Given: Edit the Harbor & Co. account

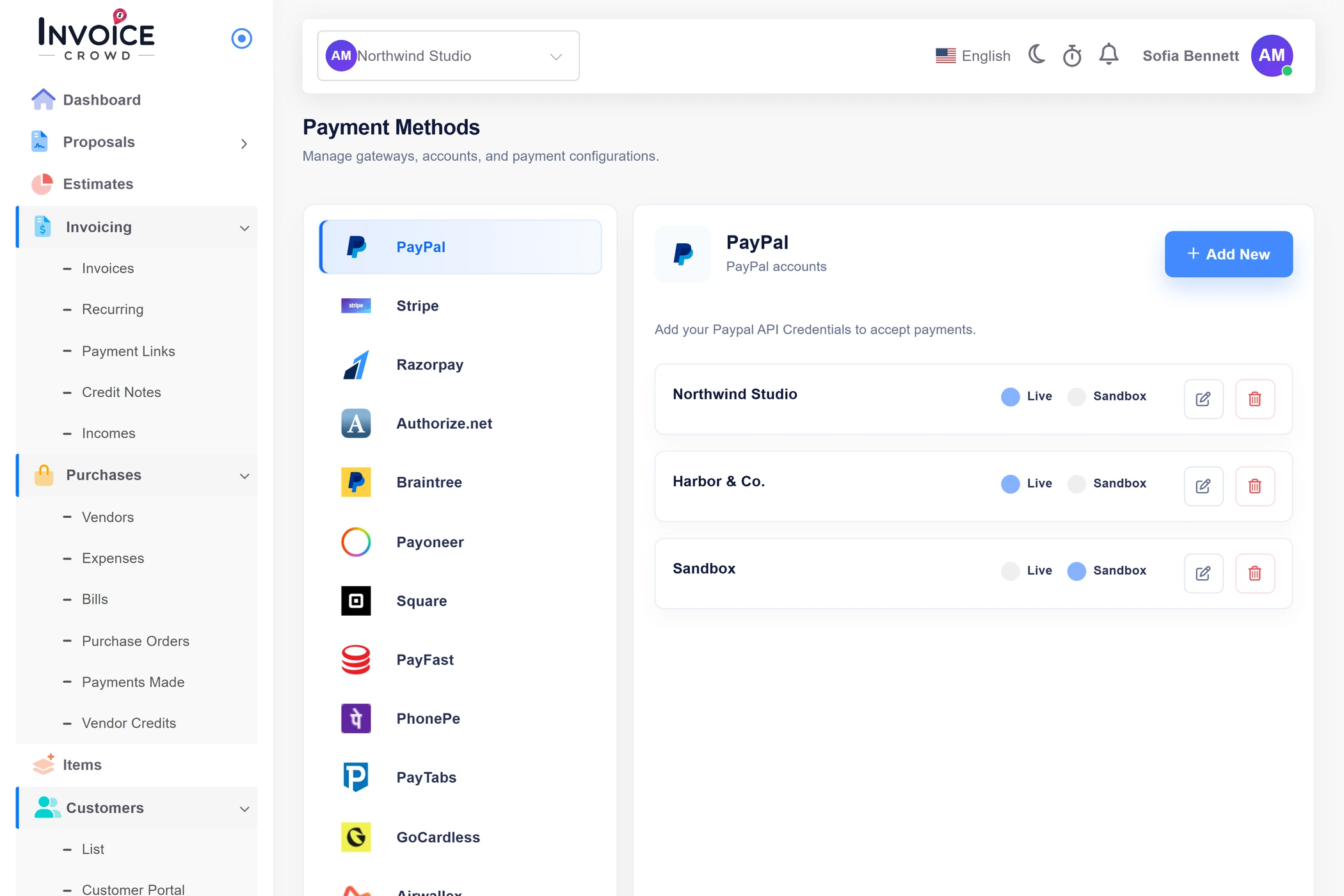Looking at the screenshot, I should point(1203,486).
